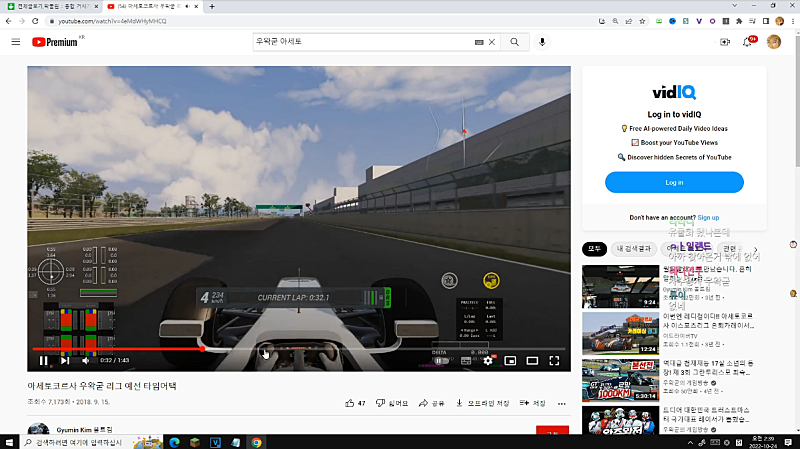Open the 1000KM video thumbnail lasting 5:30:14
Screen dimensions: 800x449
[620, 380]
